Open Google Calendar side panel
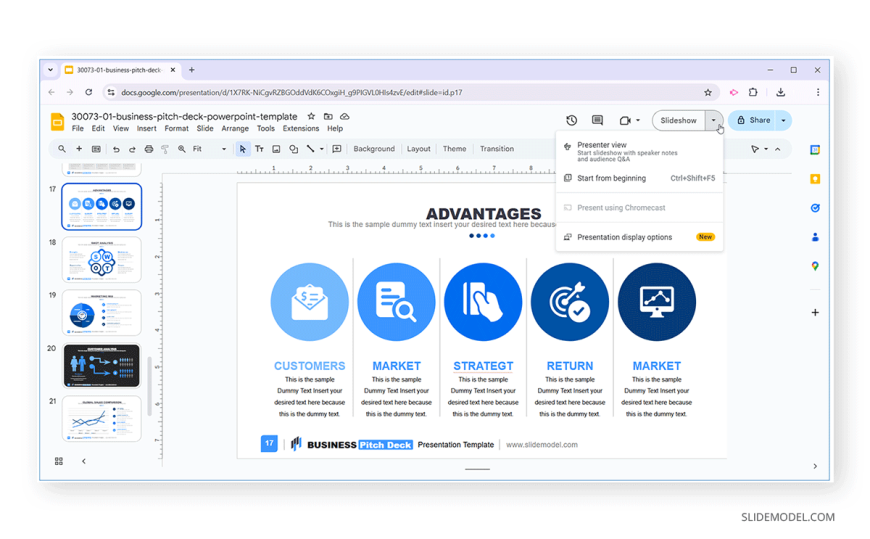This screenshot has width=870, height=539. pyautogui.click(x=815, y=150)
